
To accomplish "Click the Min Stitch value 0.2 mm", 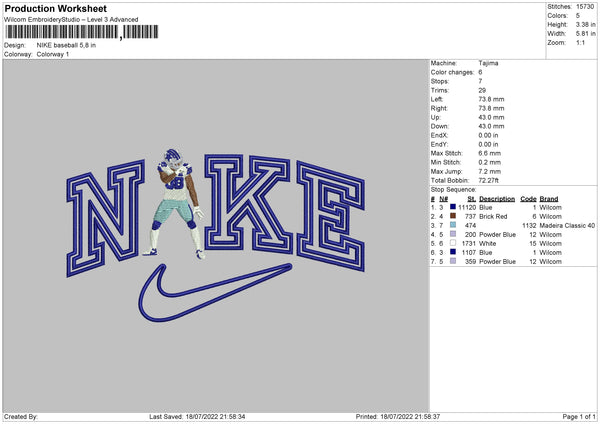I will point(489,162).
